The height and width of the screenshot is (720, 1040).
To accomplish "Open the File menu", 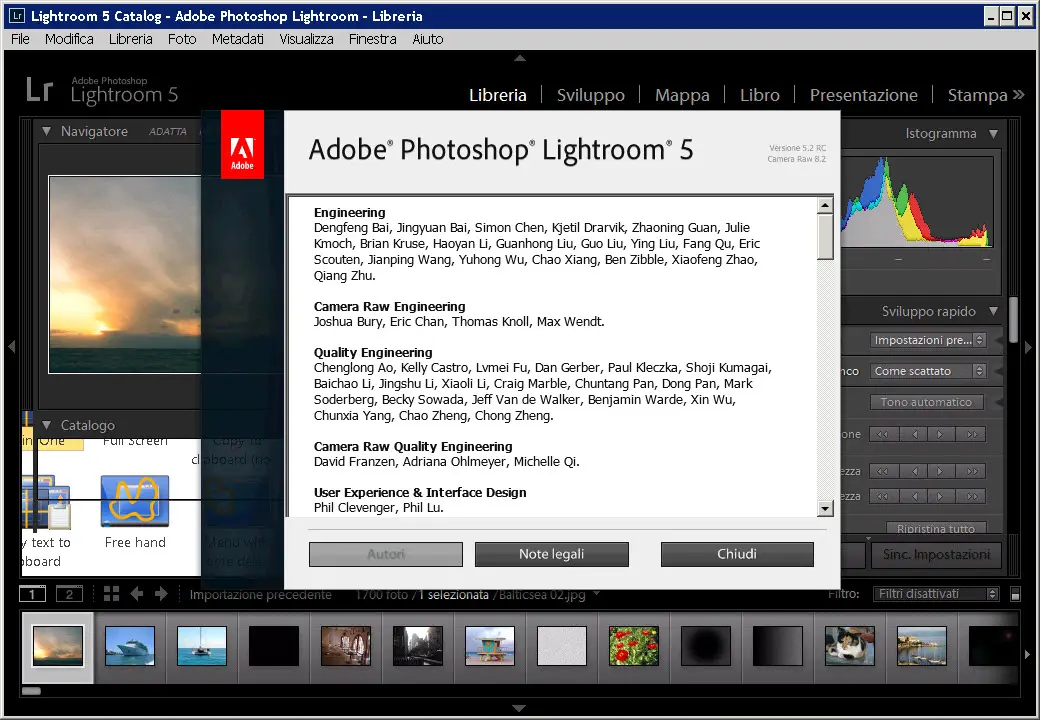I will pos(21,39).
